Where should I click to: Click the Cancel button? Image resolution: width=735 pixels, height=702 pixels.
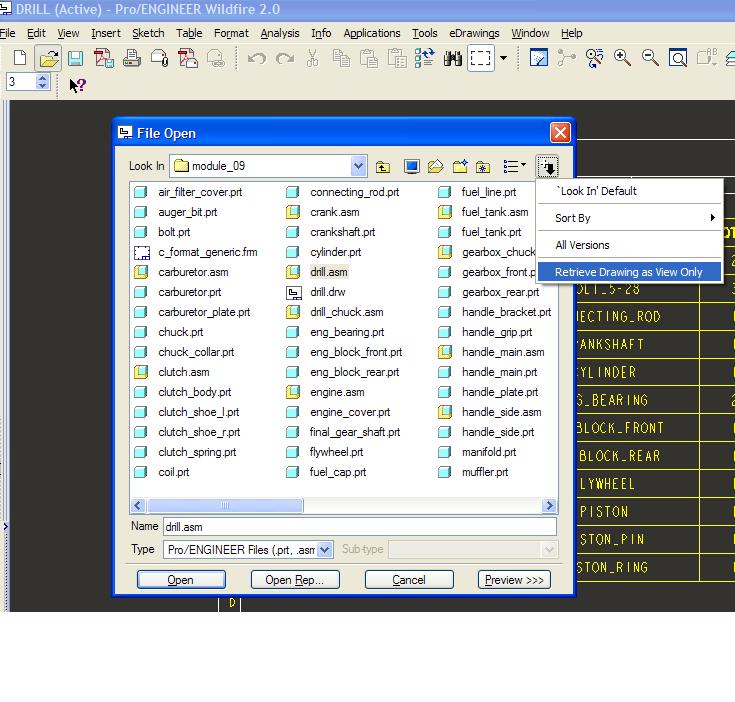[409, 580]
